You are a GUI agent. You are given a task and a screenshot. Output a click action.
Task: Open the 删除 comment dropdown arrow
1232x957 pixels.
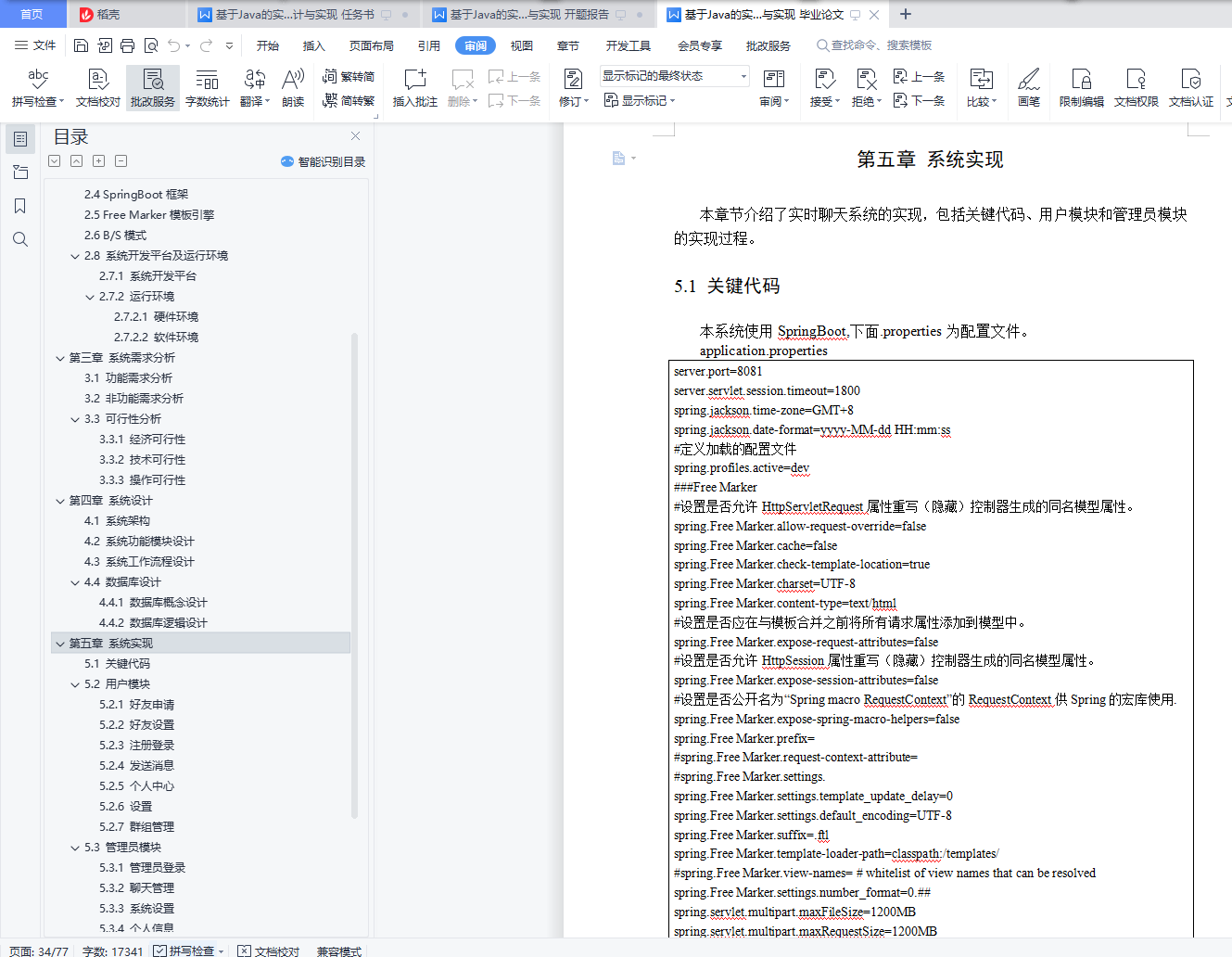475,102
